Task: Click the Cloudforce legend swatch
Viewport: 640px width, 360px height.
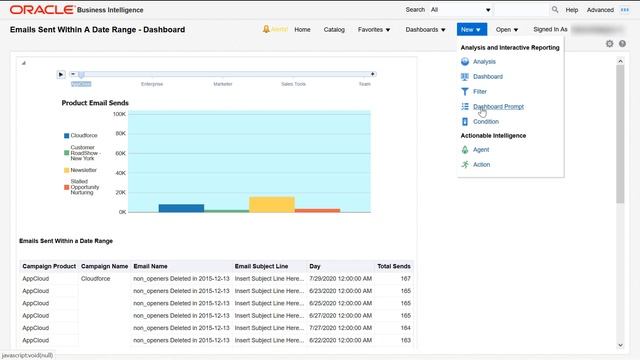Action: (x=67, y=136)
